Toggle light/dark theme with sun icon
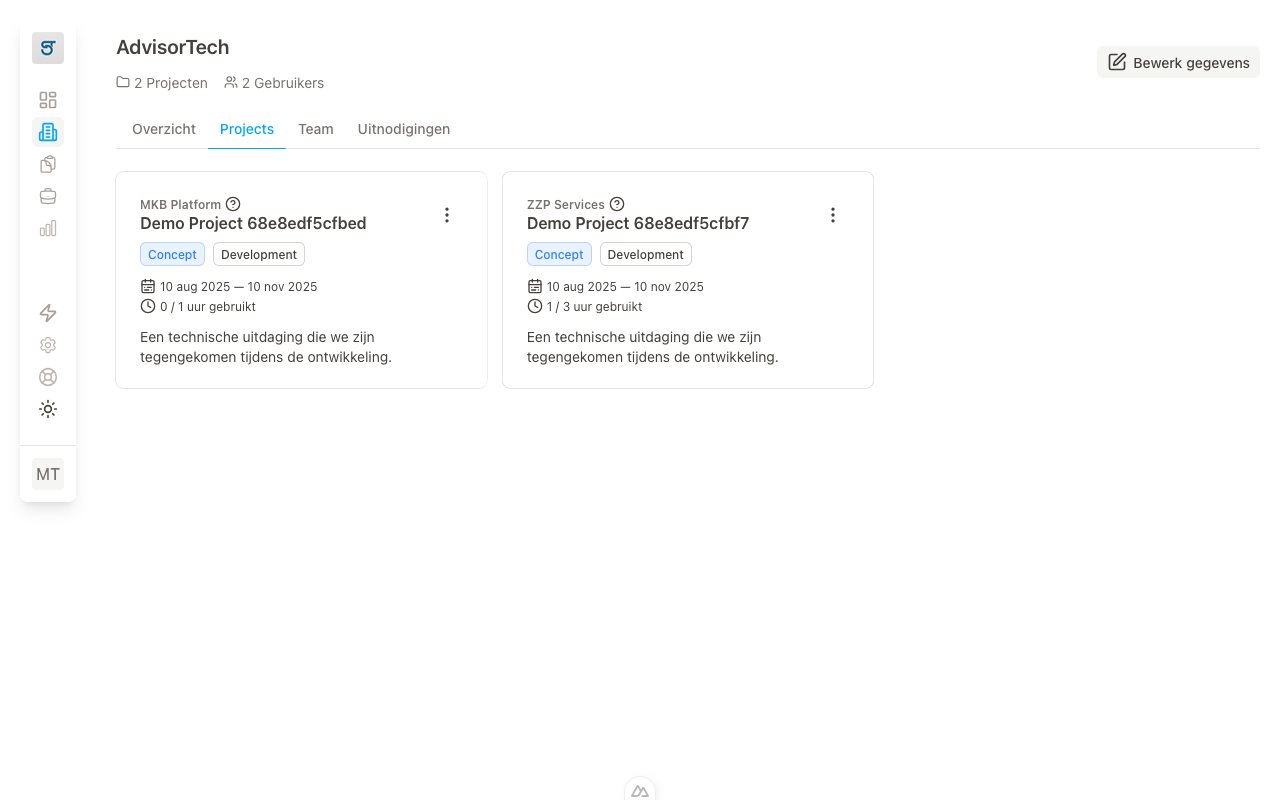Image resolution: width=1280 pixels, height=800 pixels. pyautogui.click(x=48, y=409)
